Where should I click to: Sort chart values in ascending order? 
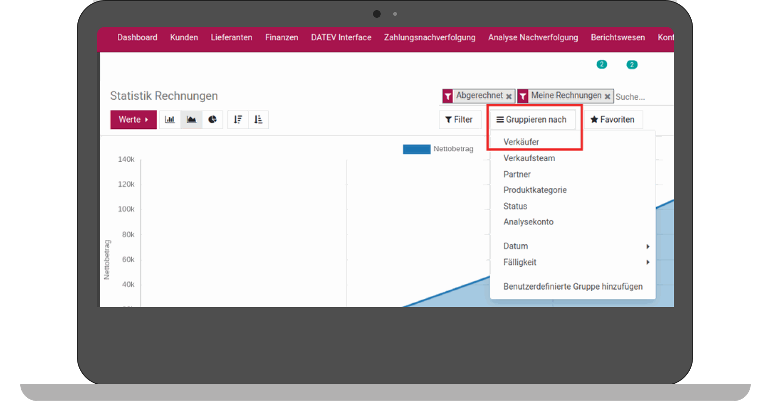tap(258, 120)
